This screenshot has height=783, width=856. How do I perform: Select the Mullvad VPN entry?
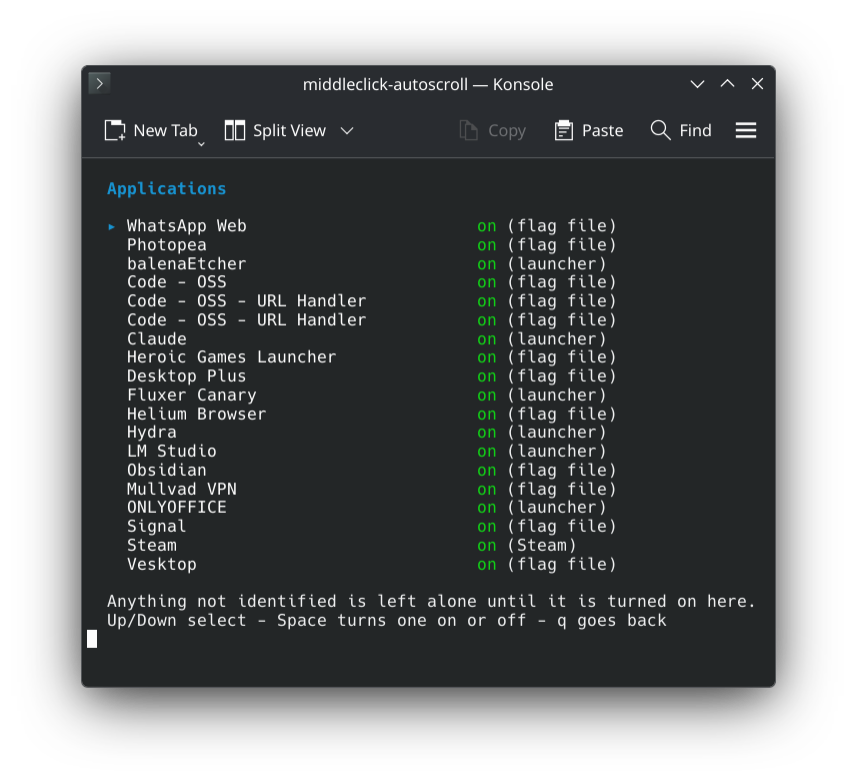[x=182, y=489]
